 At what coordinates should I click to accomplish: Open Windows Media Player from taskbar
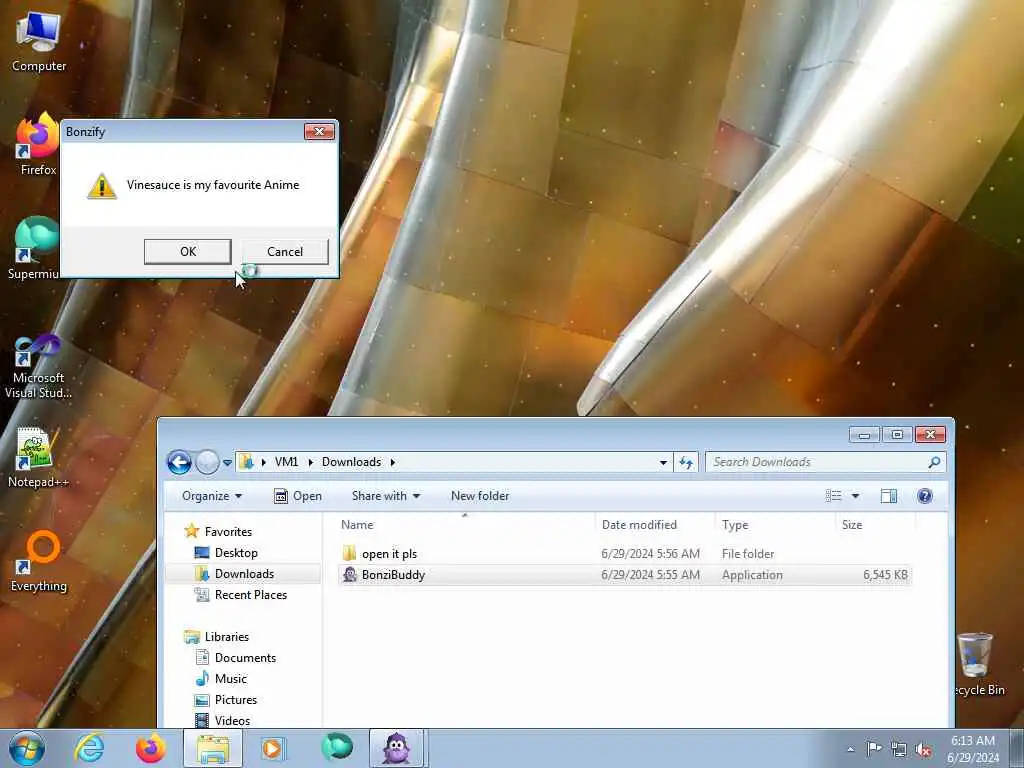[x=272, y=748]
